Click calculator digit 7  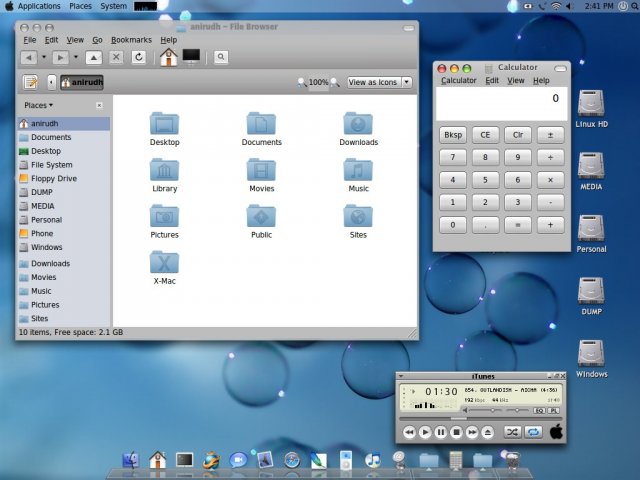pos(453,158)
